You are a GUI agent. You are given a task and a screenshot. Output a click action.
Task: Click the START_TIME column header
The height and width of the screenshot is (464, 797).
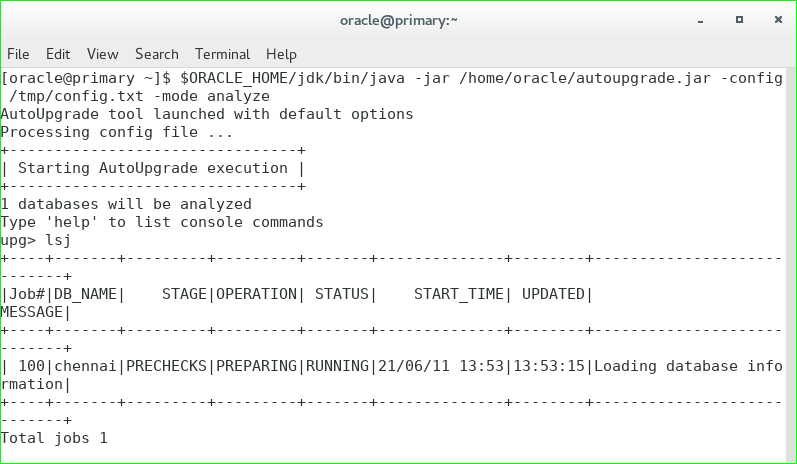[x=459, y=294]
